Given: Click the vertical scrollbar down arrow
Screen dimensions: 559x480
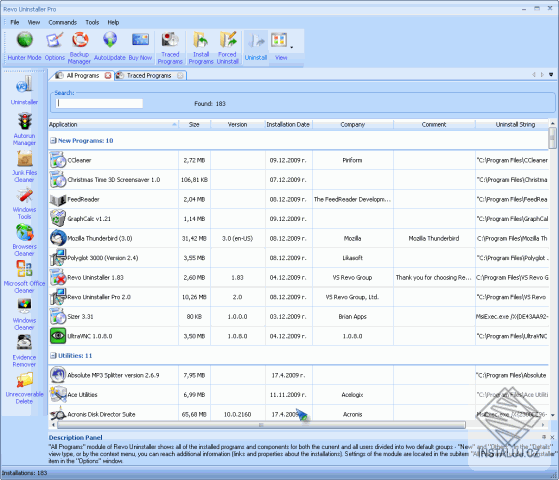Looking at the screenshot, I should (x=552, y=415).
